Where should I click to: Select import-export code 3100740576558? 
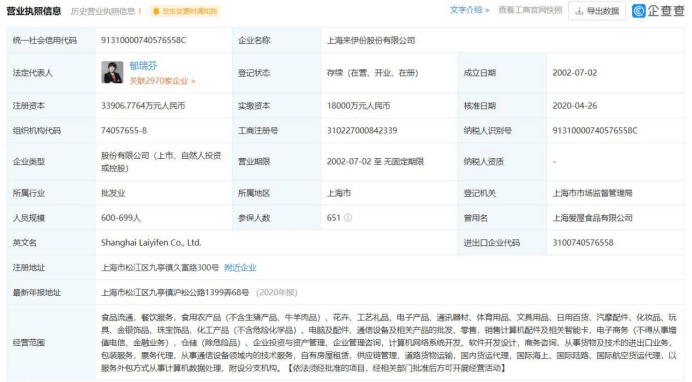(x=583, y=243)
